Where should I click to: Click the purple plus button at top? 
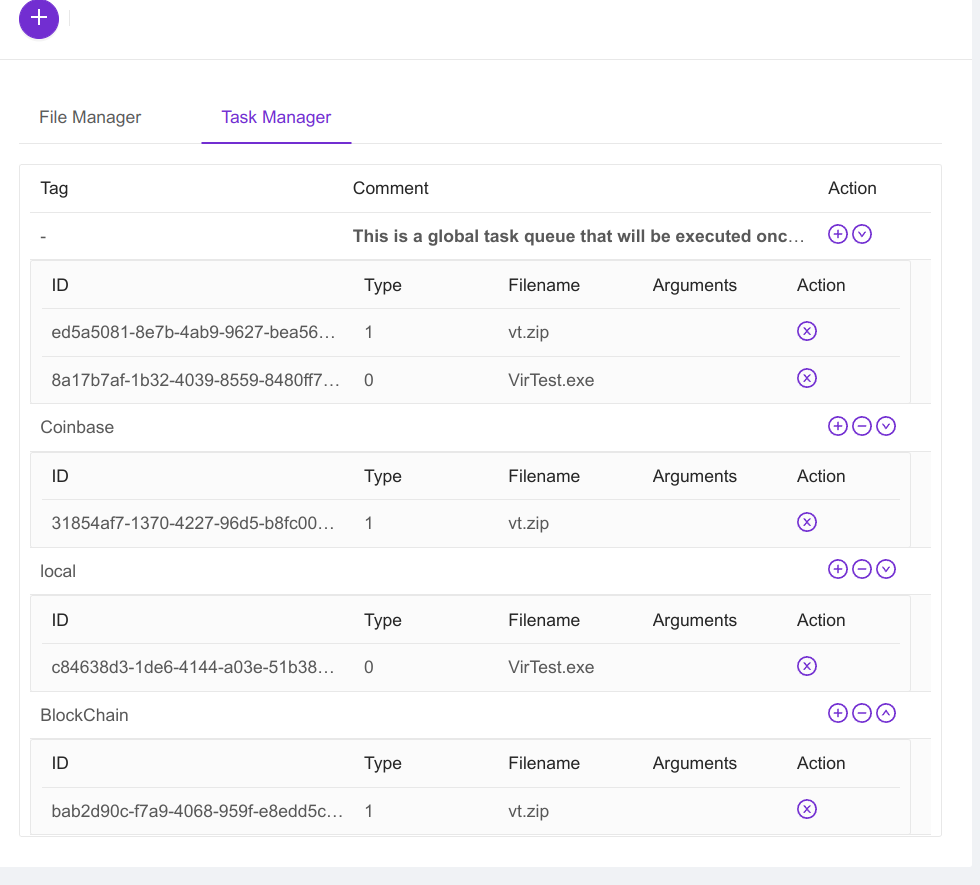(x=39, y=19)
